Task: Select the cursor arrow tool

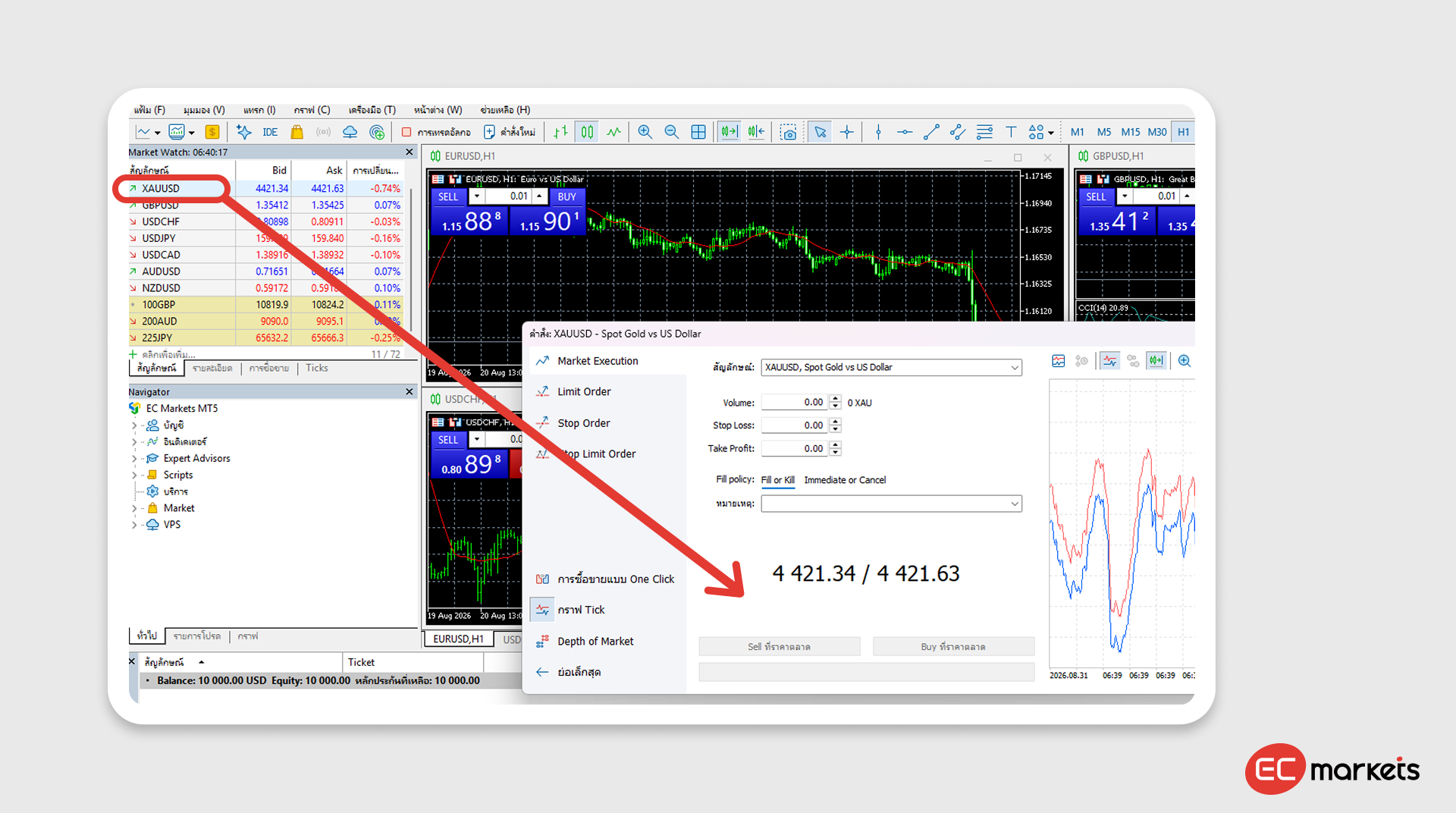Action: [820, 132]
